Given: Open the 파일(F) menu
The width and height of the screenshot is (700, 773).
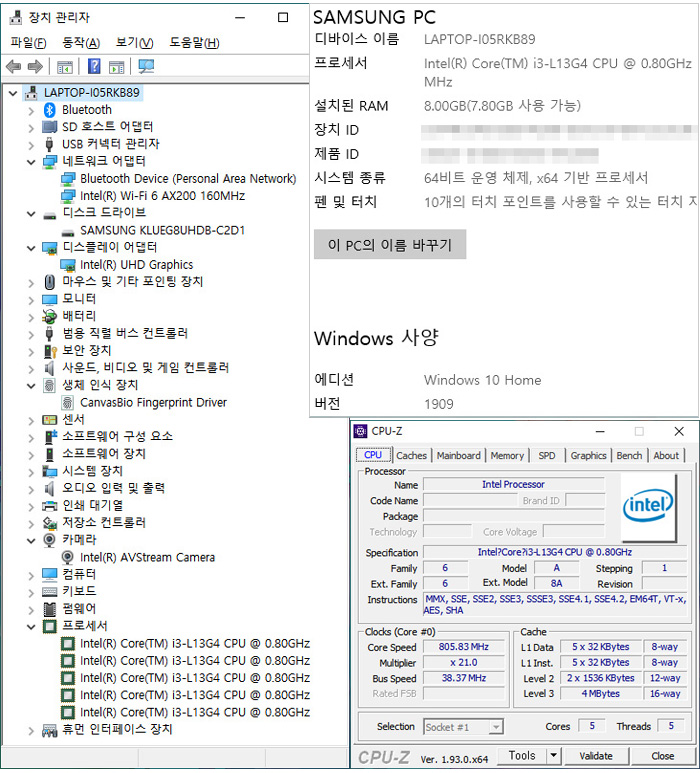Looking at the screenshot, I should pyautogui.click(x=29, y=43).
